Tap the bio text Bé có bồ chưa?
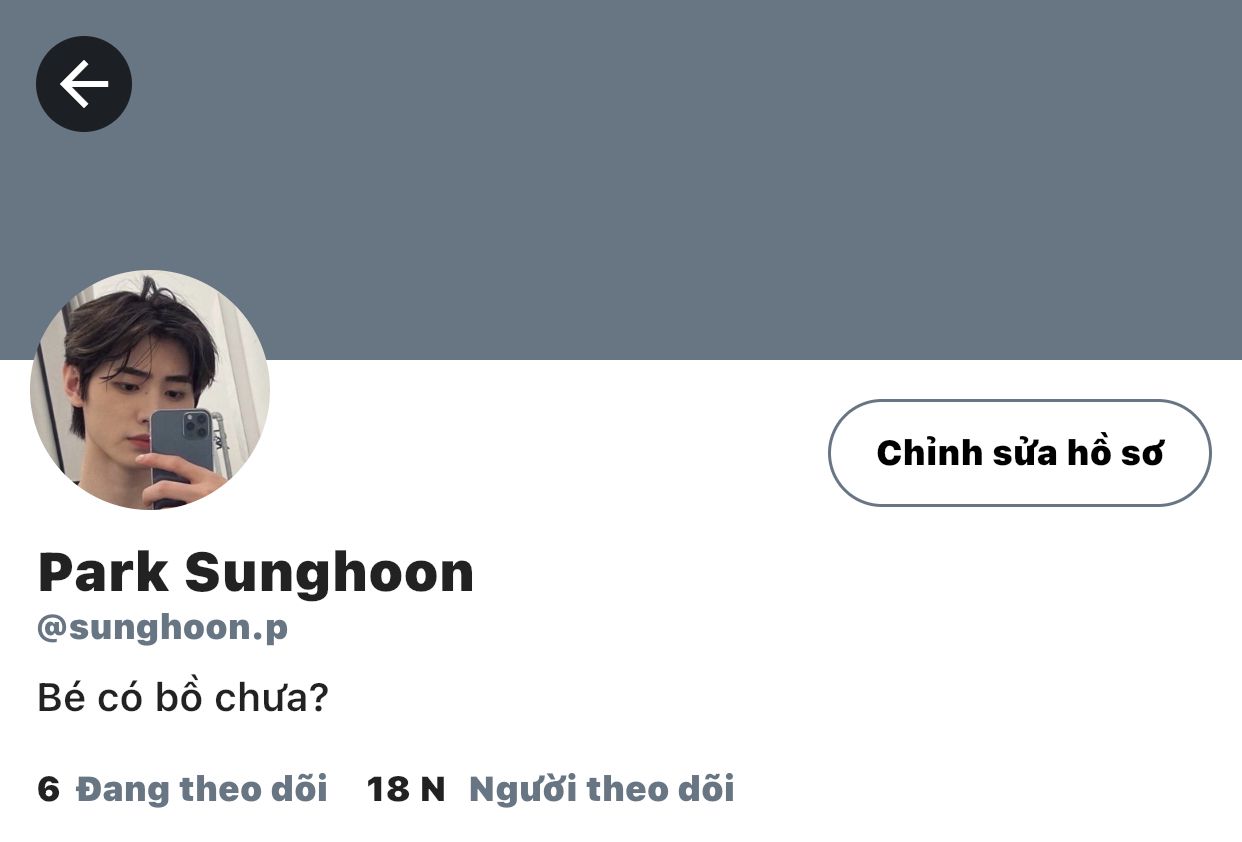Screen dimensions: 1242x842 coord(183,698)
